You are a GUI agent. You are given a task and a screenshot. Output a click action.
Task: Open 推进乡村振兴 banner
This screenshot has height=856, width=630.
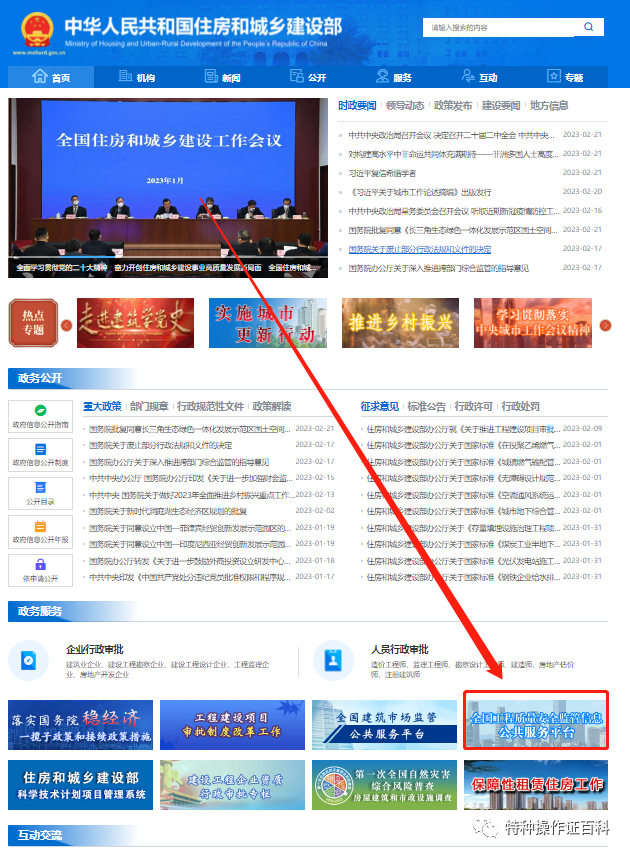point(400,323)
